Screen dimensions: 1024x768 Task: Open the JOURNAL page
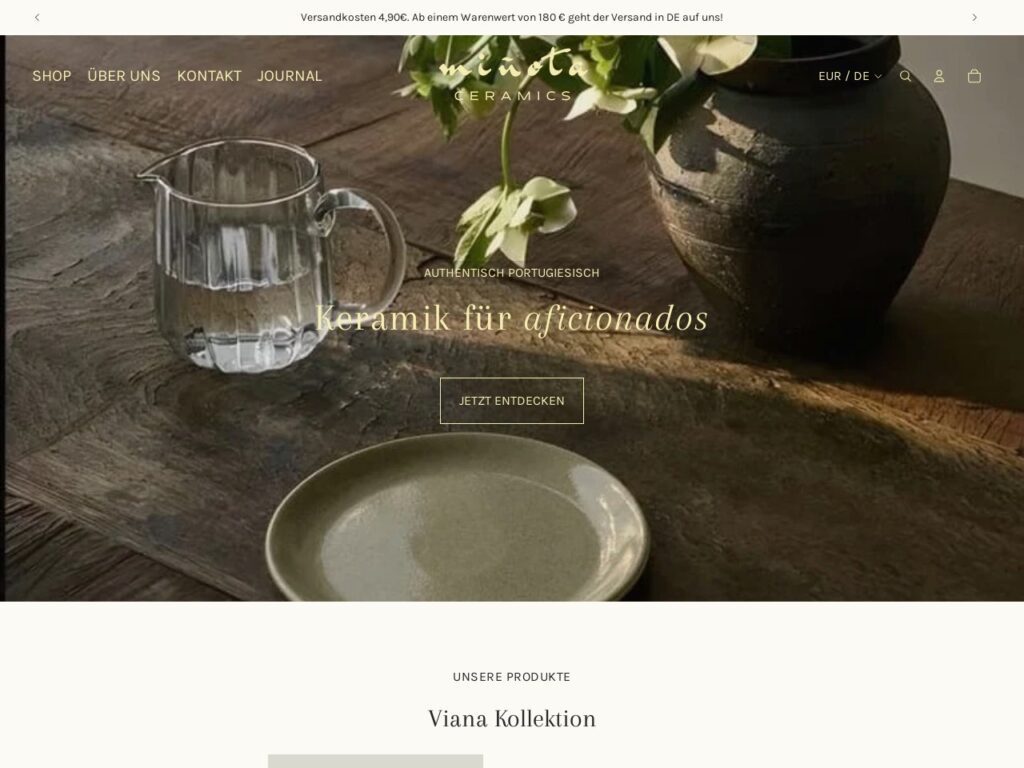tap(289, 76)
